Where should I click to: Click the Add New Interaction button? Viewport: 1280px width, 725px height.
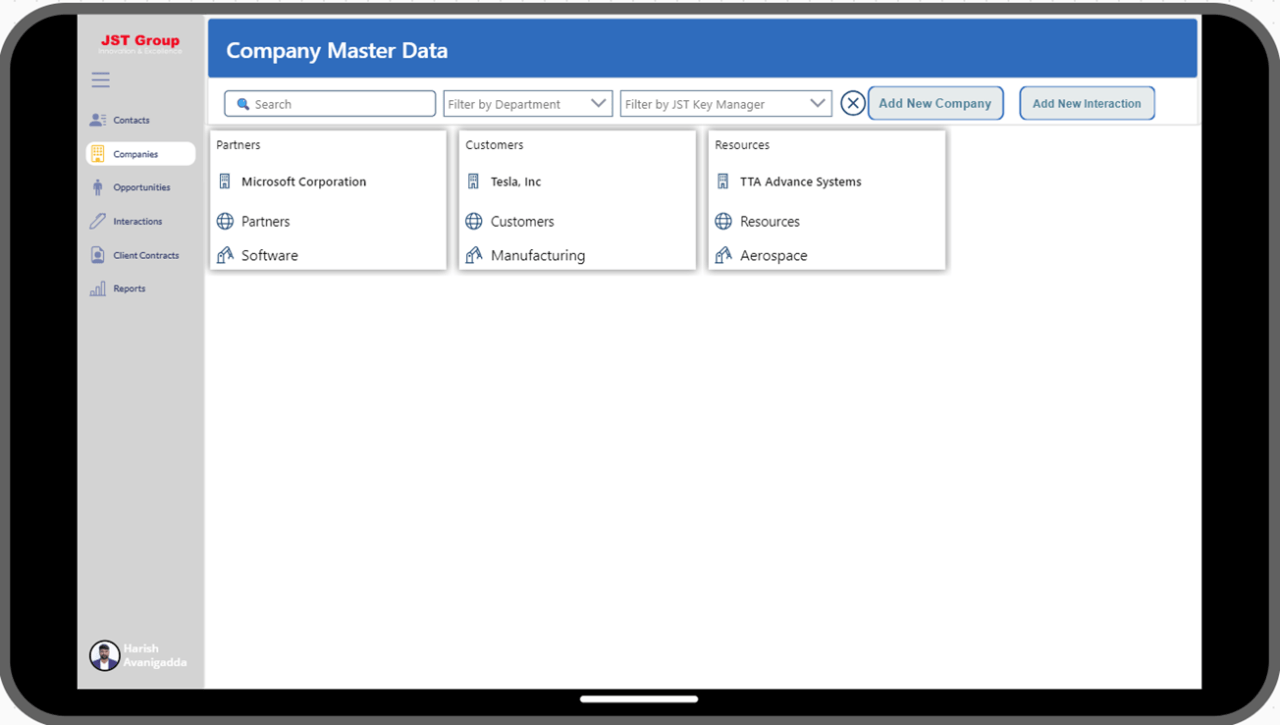[x=1086, y=102]
